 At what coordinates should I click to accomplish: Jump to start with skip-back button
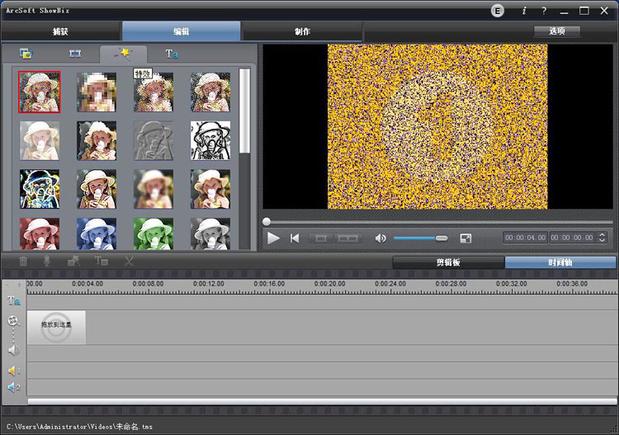(x=294, y=238)
